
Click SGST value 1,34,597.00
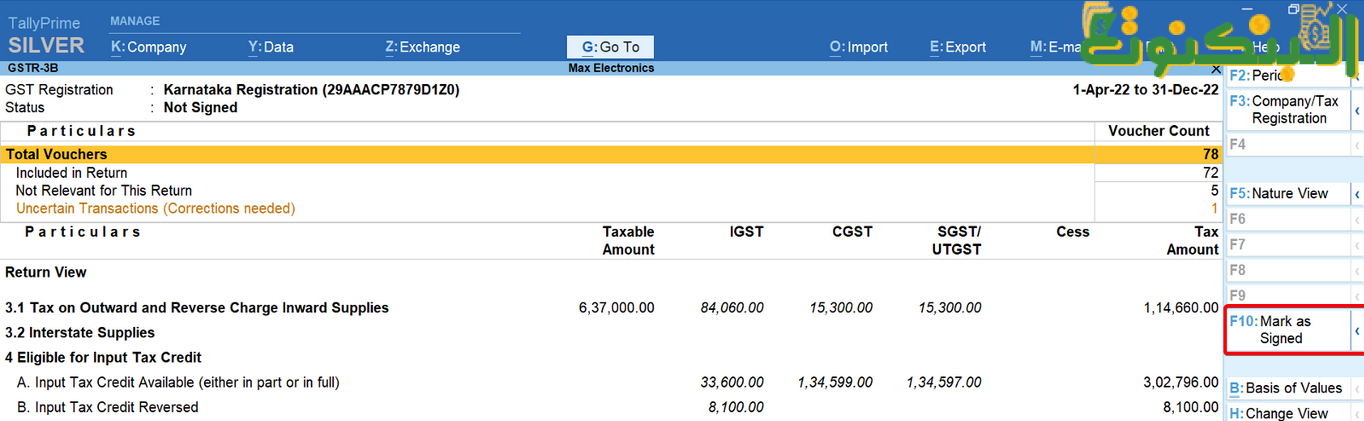click(943, 382)
